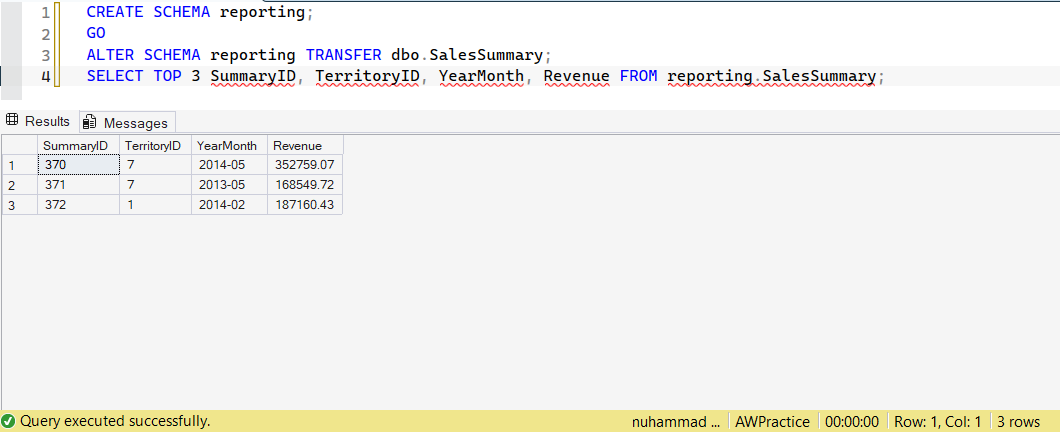This screenshot has width=1060, height=432.
Task: Click the Revenue cell 168549.72
Action: pos(306,185)
